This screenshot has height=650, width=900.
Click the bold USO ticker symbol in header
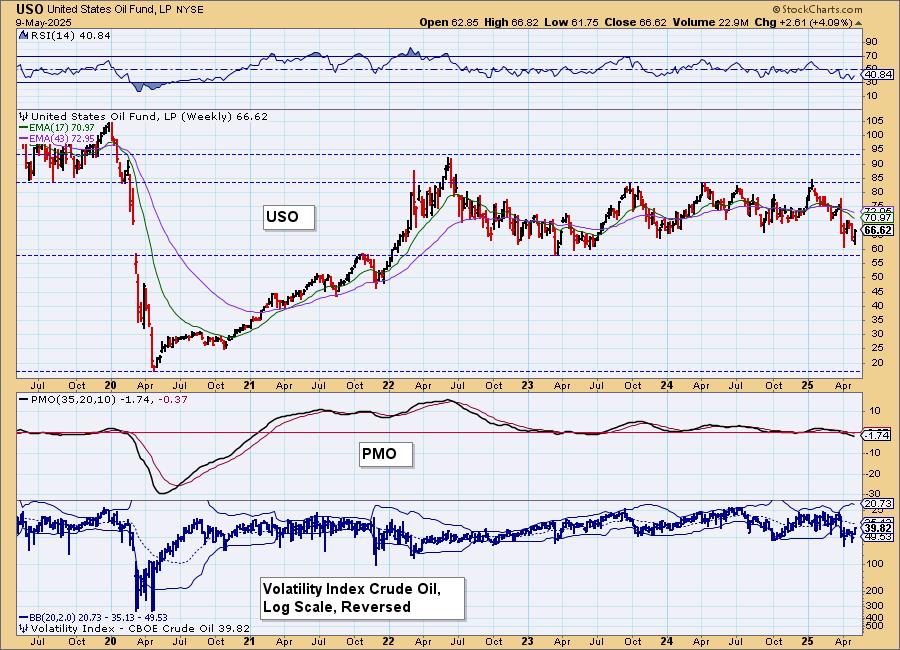(x=30, y=9)
